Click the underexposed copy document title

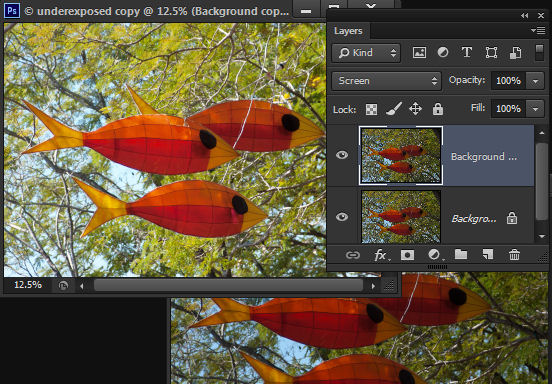pyautogui.click(x=158, y=11)
